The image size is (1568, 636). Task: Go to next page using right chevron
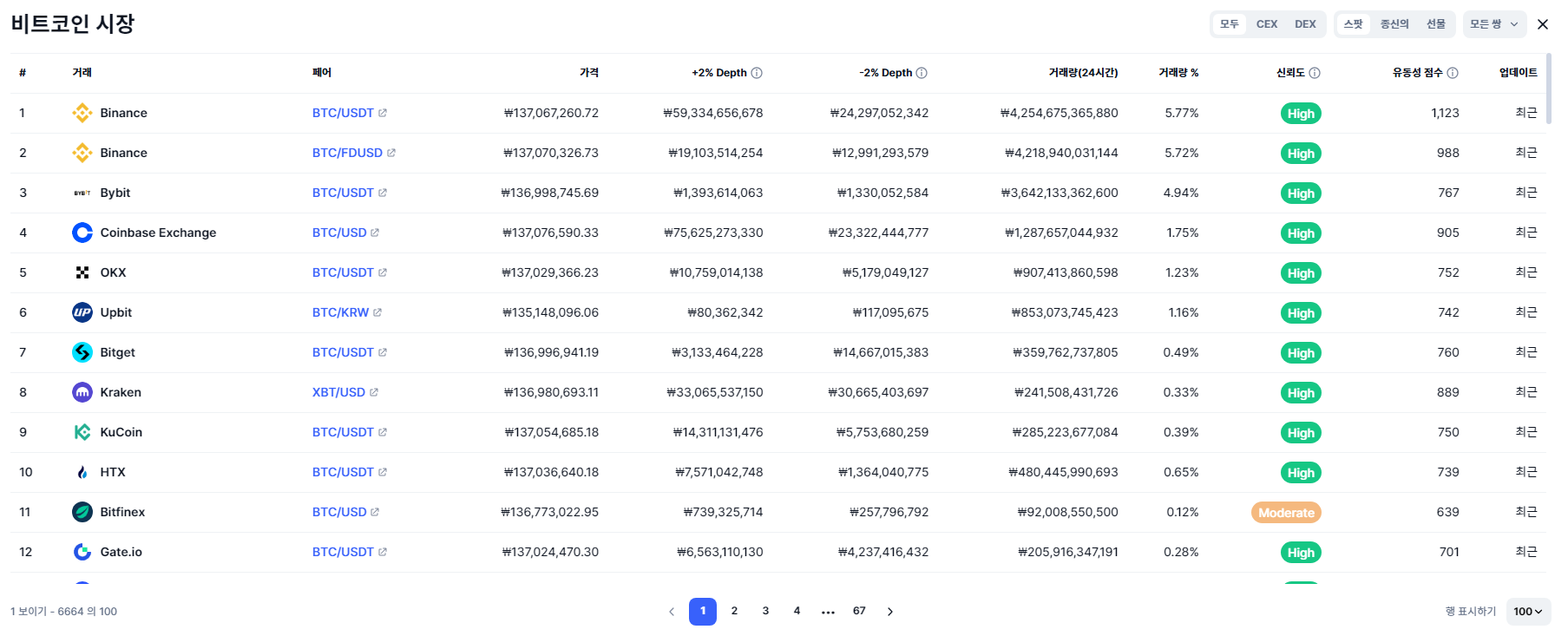tap(890, 612)
